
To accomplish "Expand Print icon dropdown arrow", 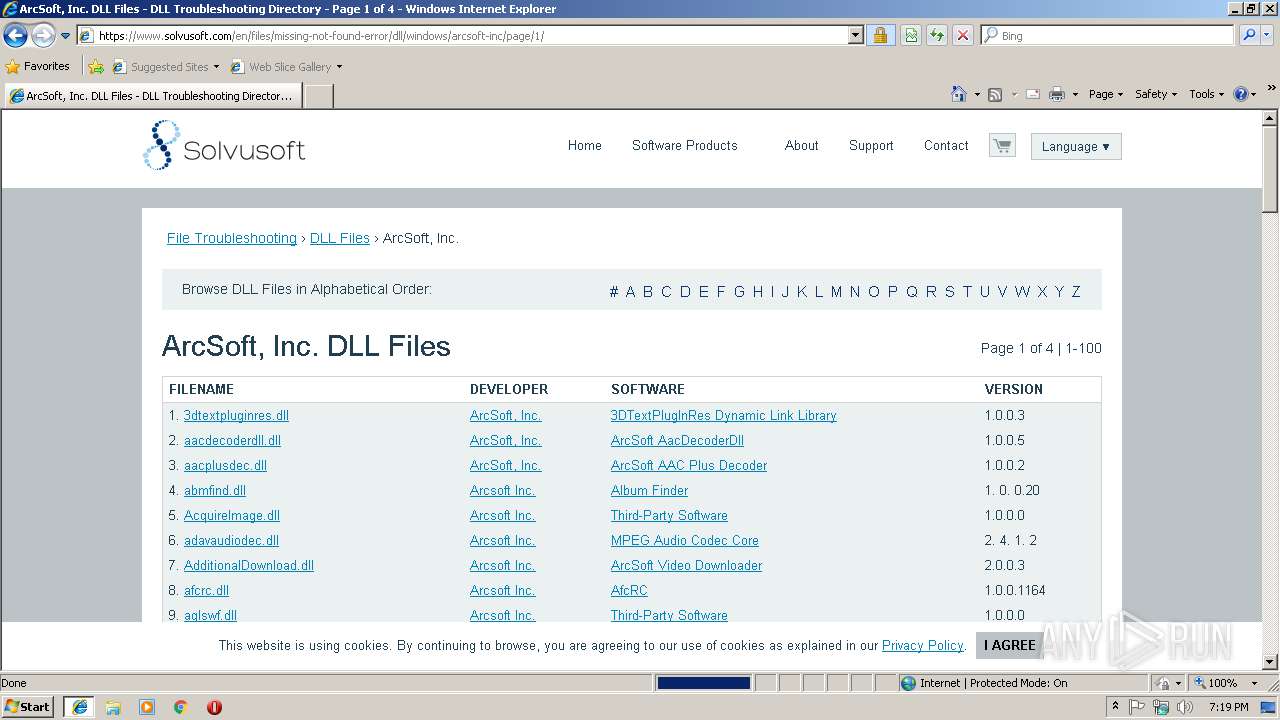I will [x=1075, y=94].
